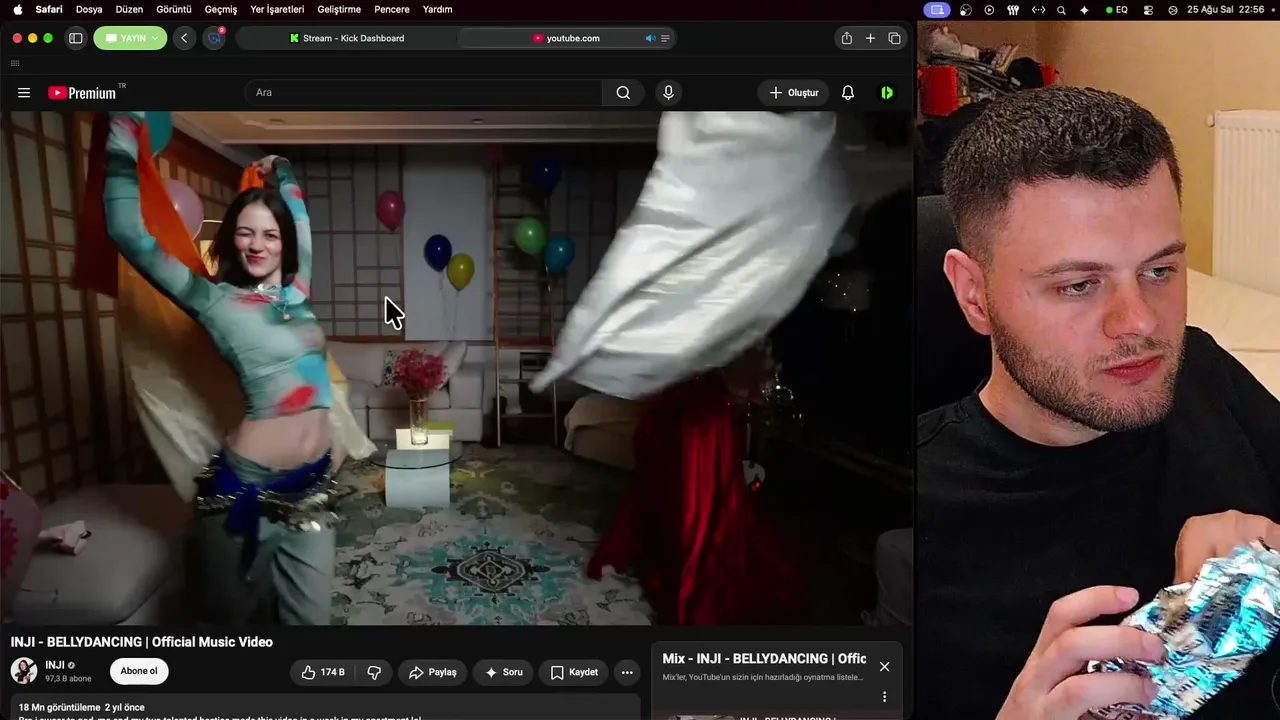This screenshot has width=1280, height=720.
Task: Click the screen-sharing status icon in menu bar
Action: [936, 10]
